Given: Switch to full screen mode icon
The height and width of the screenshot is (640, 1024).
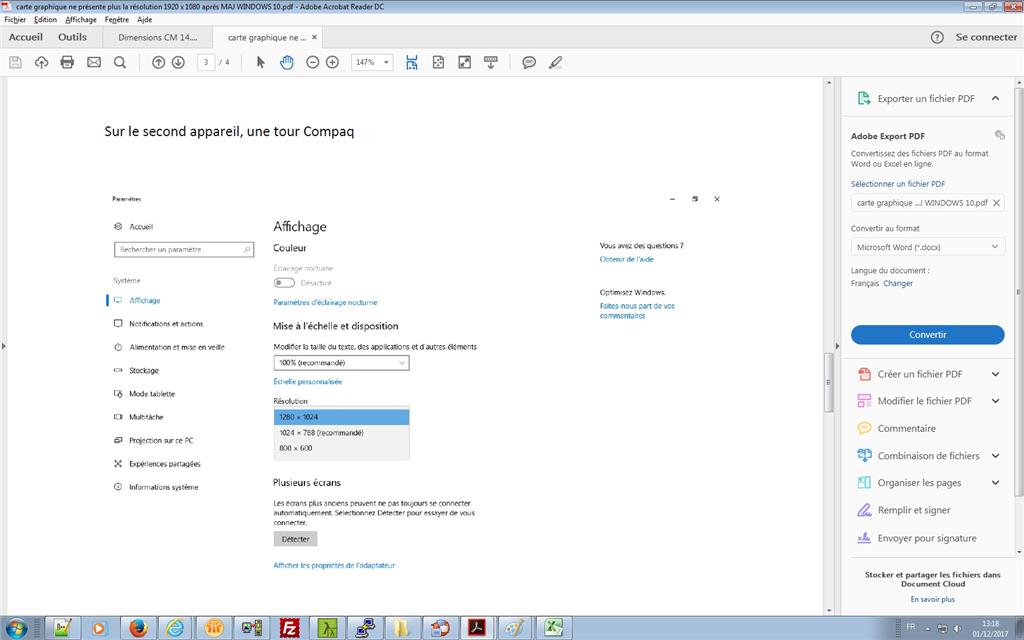Looking at the screenshot, I should [x=464, y=63].
